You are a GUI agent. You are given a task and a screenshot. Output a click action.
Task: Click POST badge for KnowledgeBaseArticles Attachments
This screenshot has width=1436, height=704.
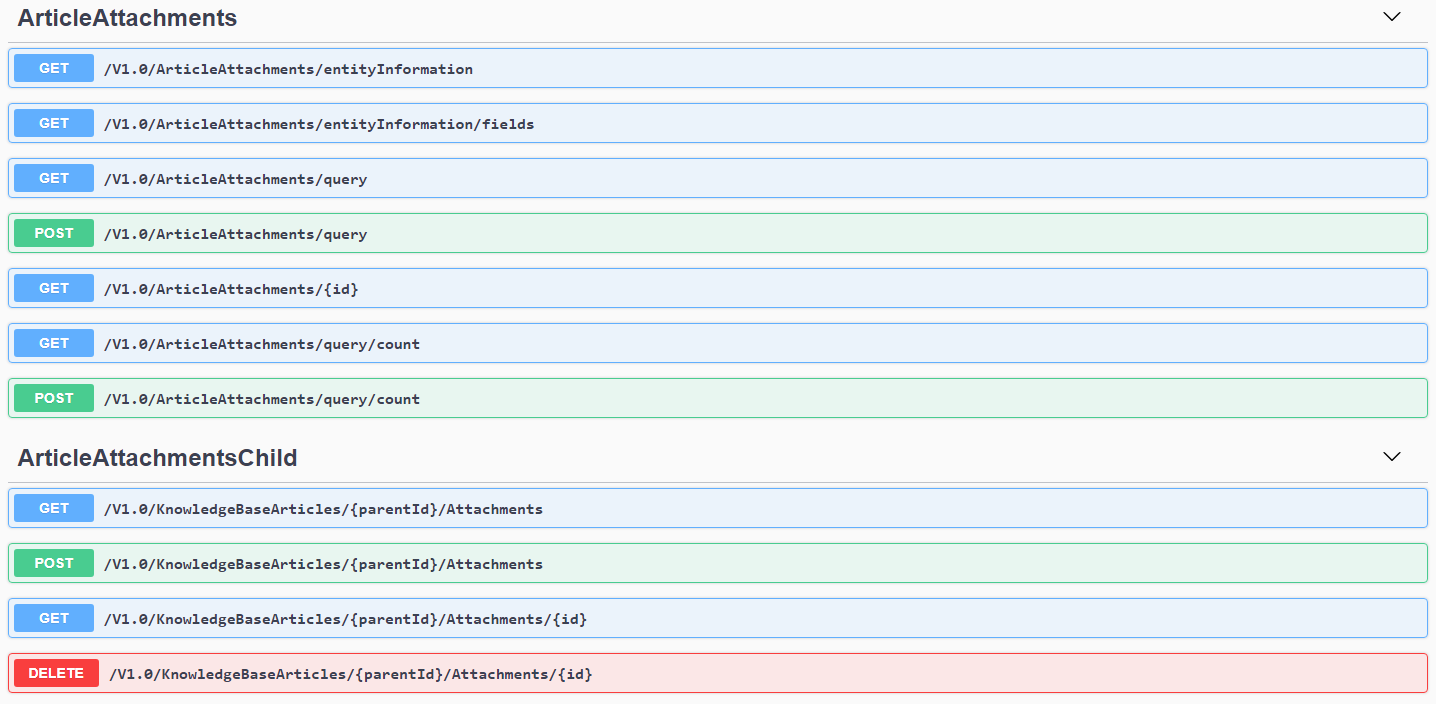click(54, 564)
